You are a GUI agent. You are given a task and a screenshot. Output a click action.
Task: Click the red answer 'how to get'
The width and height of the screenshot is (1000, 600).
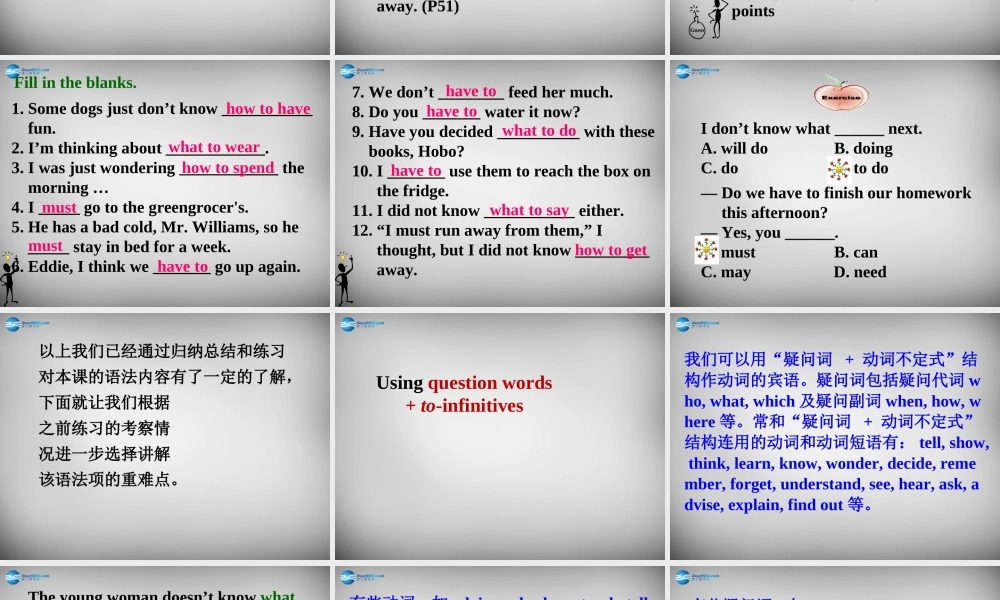pos(611,250)
